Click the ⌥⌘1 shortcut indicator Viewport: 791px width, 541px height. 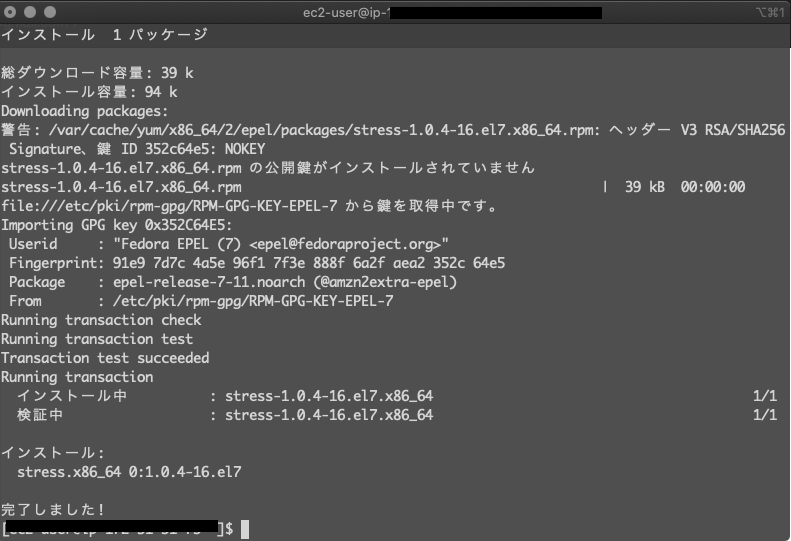coord(770,12)
